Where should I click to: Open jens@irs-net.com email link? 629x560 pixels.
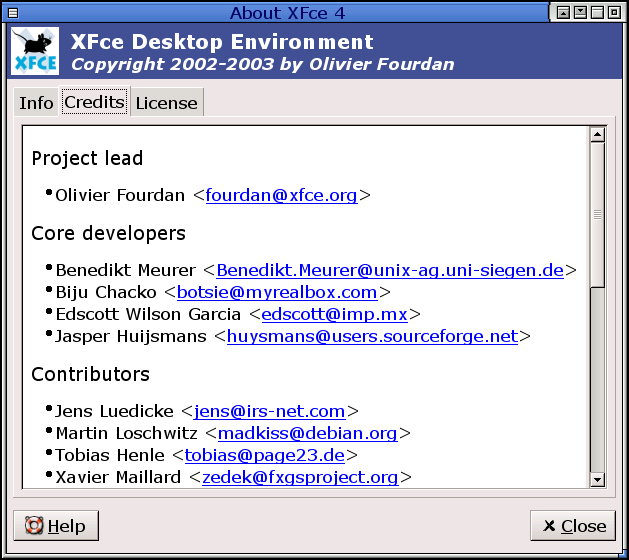point(269,412)
